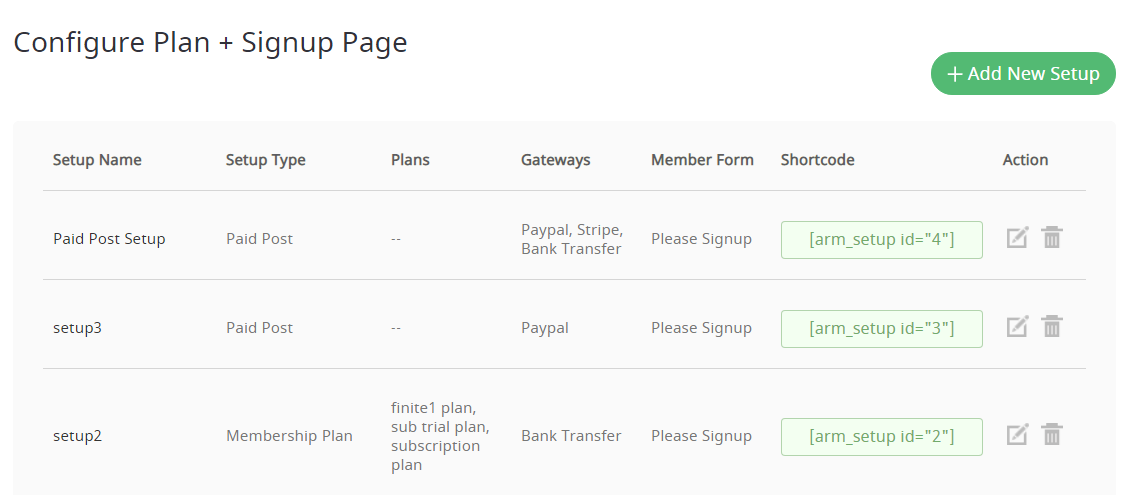Click the Add New Setup button

coord(1023,74)
